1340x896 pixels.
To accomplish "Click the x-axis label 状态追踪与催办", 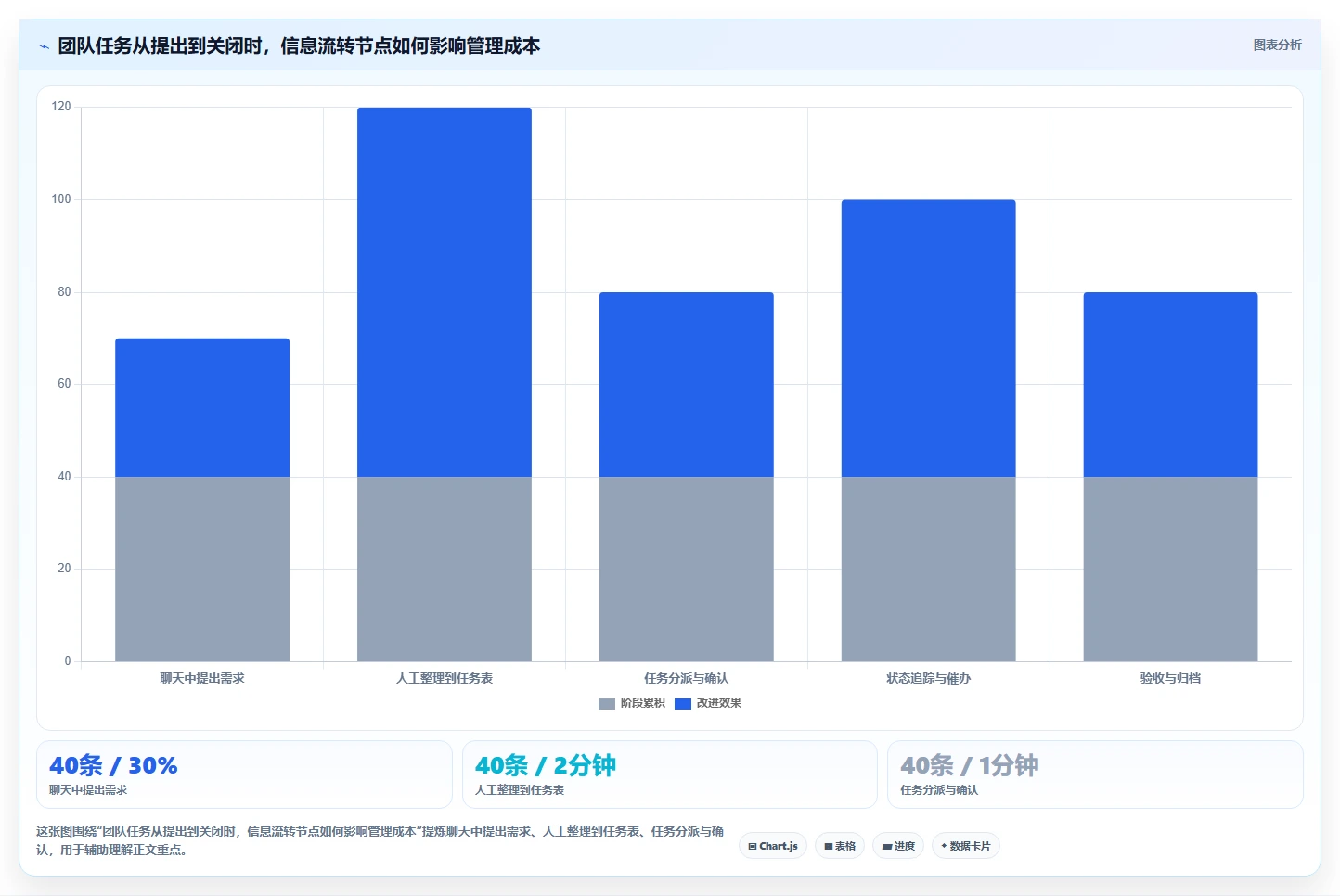I will pos(929,678).
